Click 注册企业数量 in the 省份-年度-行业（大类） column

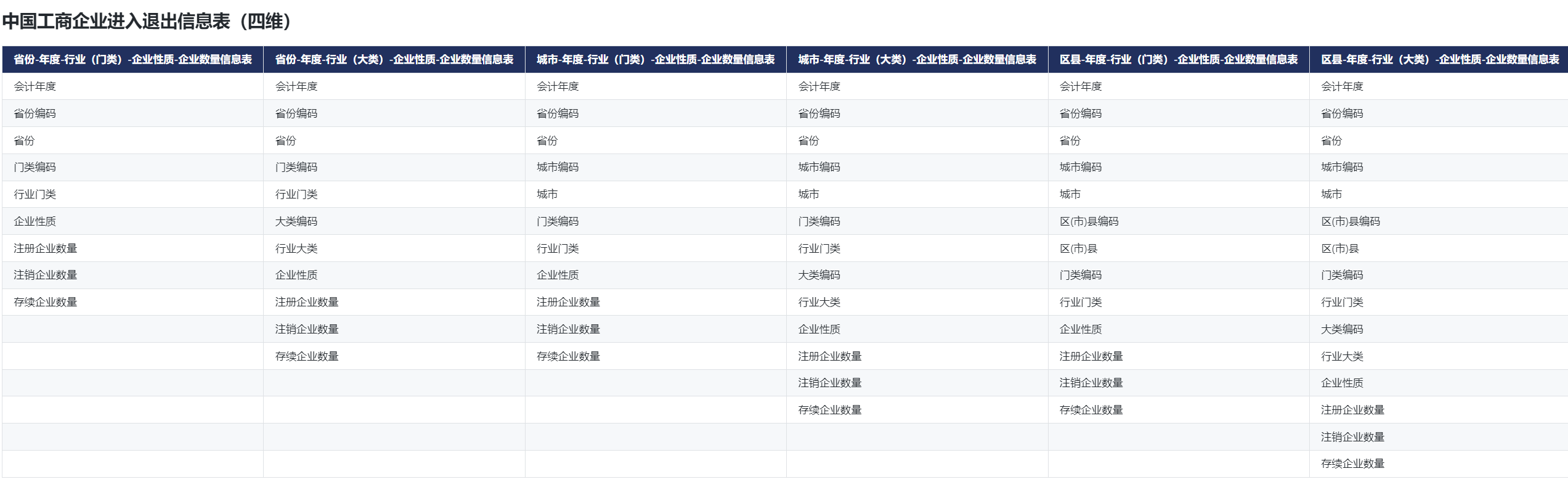tap(307, 302)
